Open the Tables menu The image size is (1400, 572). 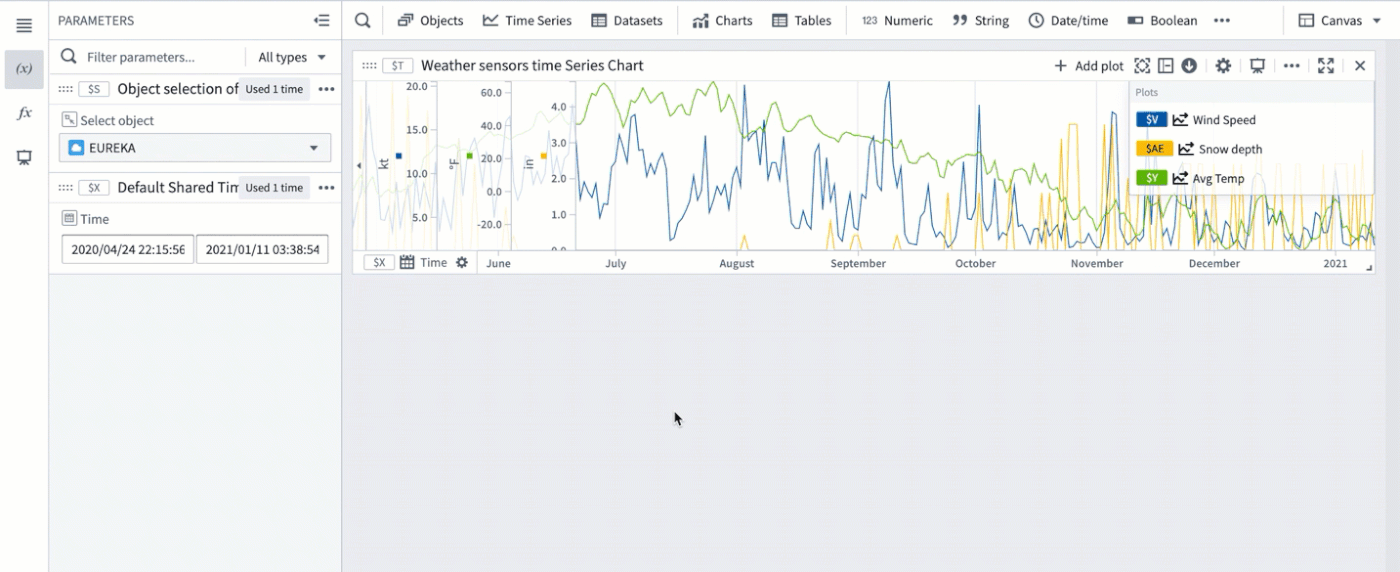801,20
